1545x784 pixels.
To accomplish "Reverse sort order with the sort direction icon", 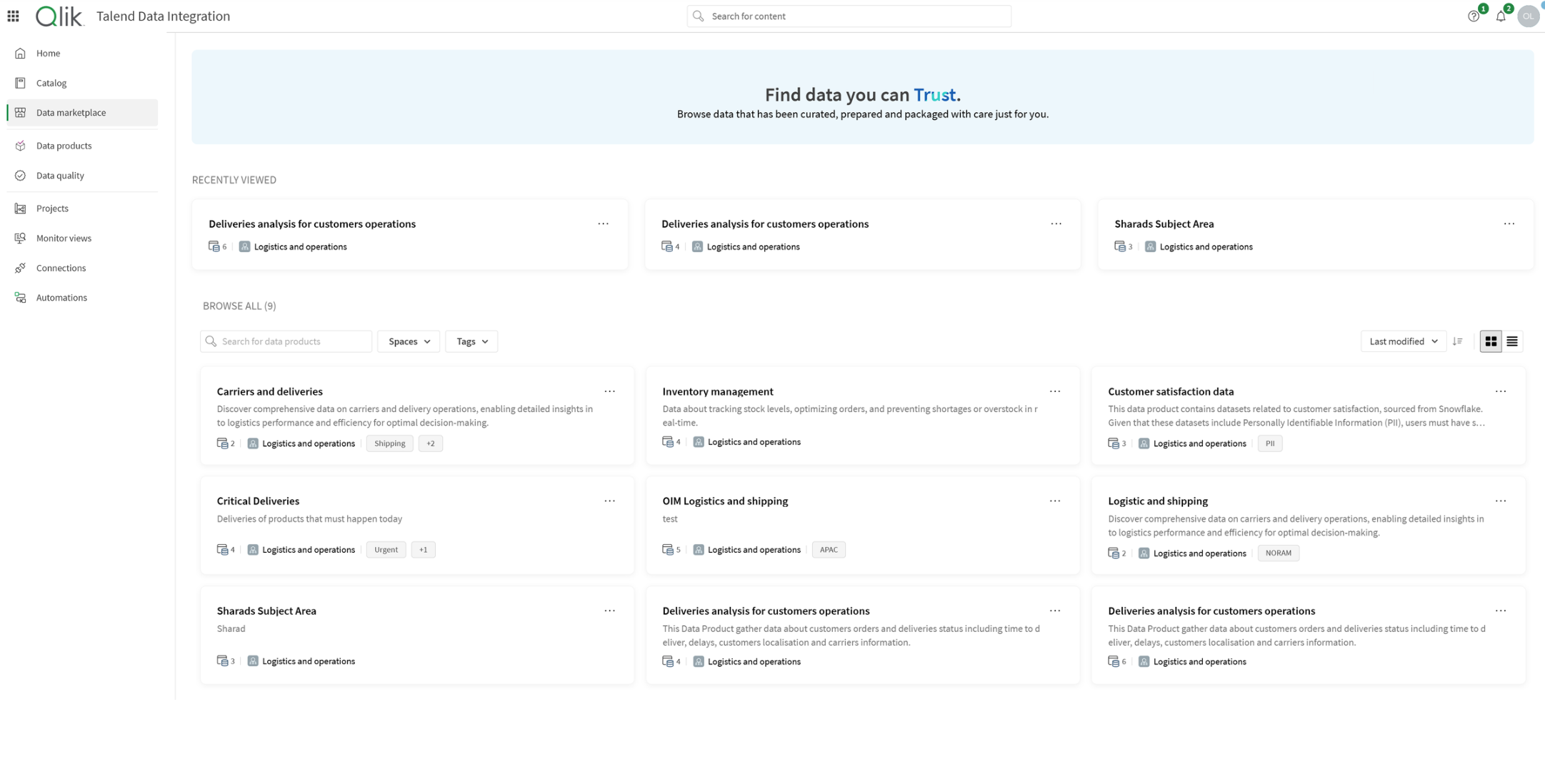I will click(1457, 341).
